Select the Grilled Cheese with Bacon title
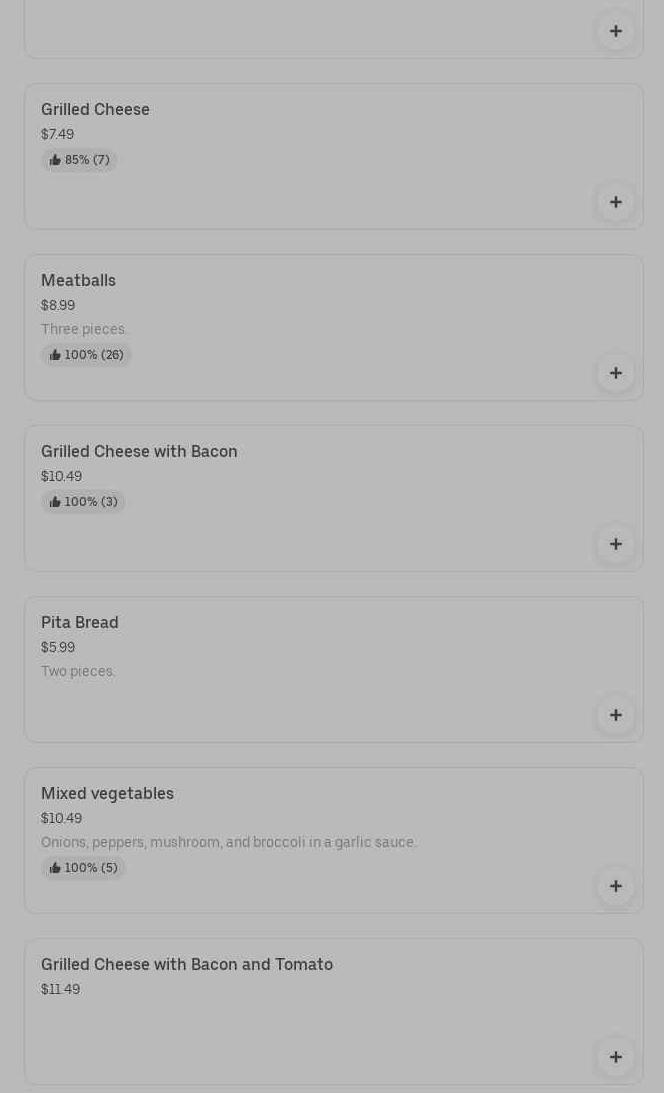This screenshot has width=664, height=1093. [139, 452]
